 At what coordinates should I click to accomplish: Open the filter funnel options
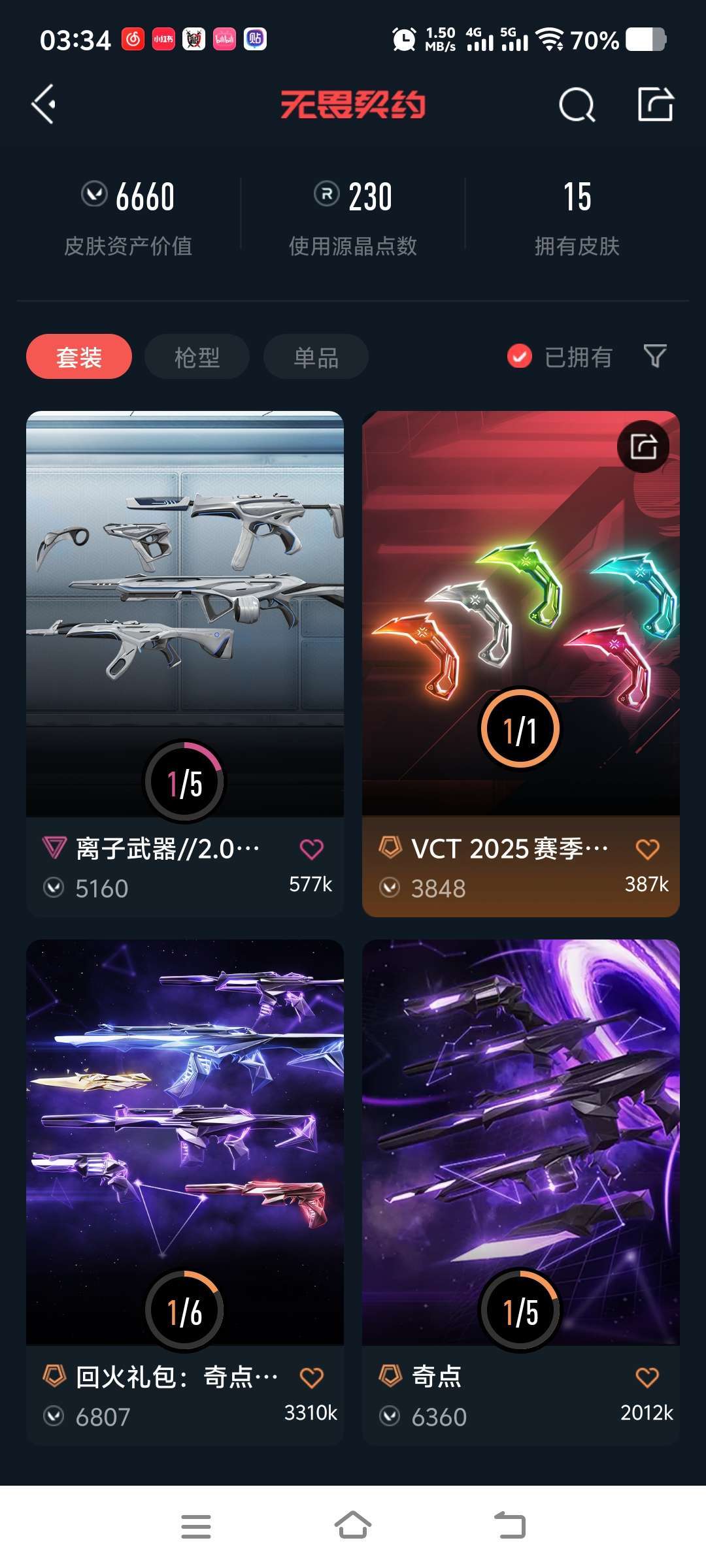pos(655,356)
